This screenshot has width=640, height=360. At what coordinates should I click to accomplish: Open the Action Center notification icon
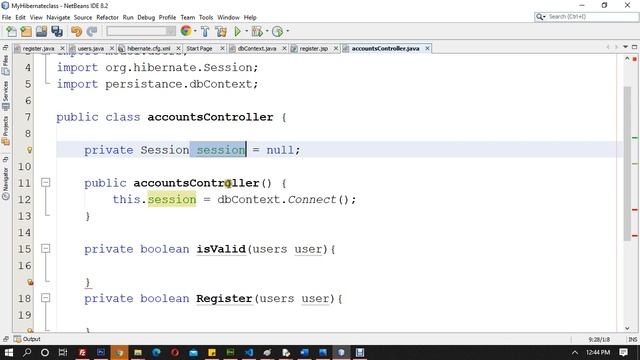coord(623,352)
